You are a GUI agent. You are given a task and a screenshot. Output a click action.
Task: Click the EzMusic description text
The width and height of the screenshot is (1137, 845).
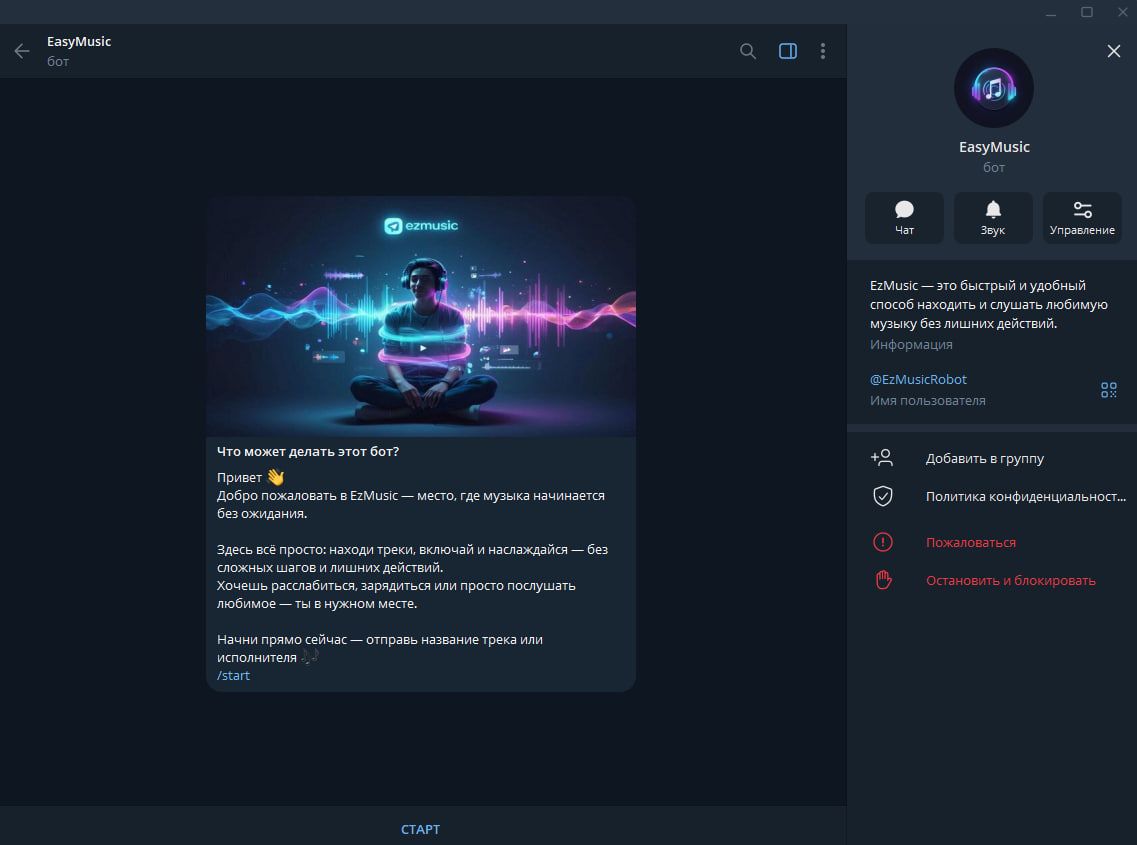(988, 305)
